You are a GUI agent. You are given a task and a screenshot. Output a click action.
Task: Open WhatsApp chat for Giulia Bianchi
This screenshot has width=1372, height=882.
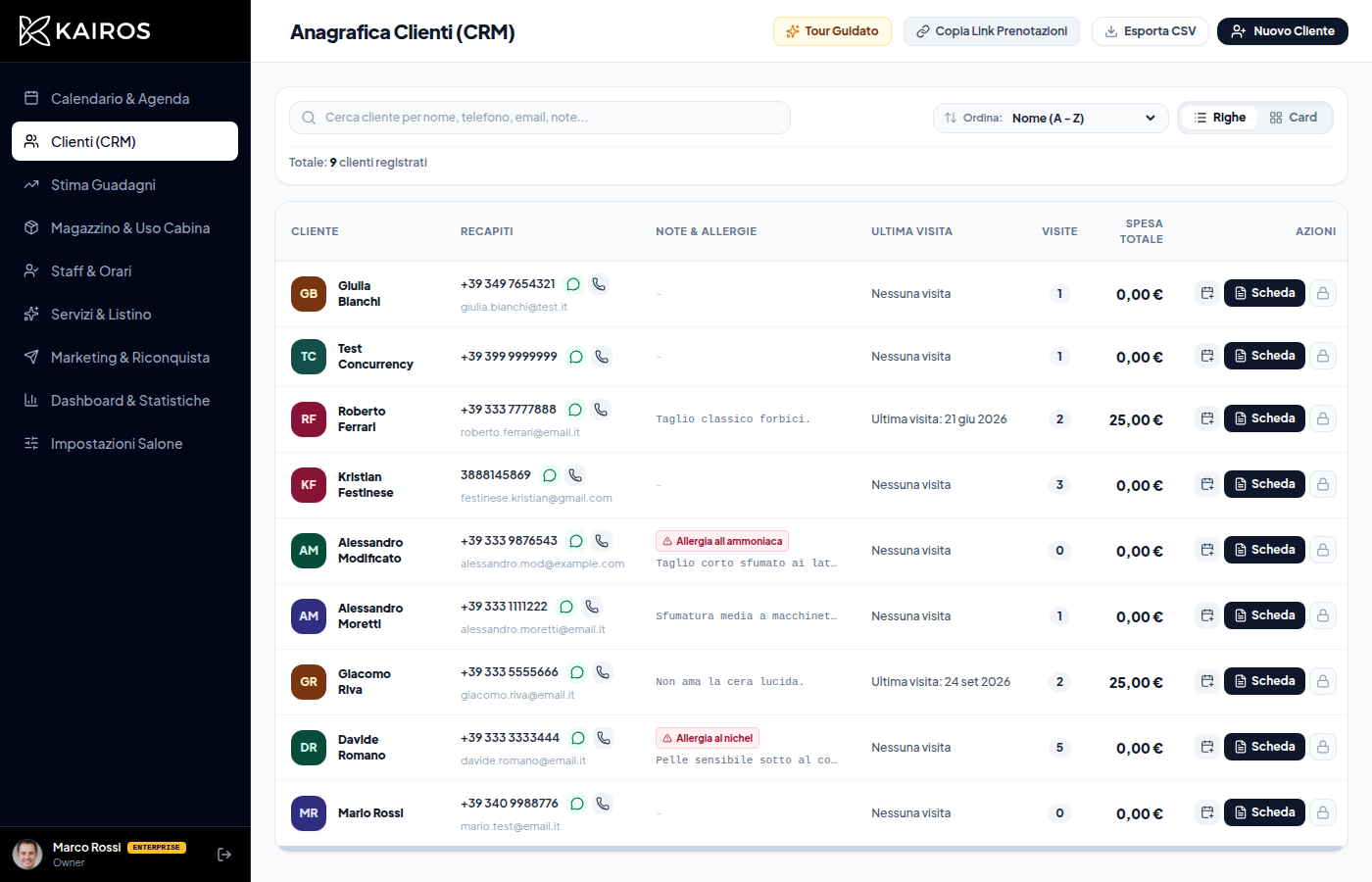(x=573, y=284)
